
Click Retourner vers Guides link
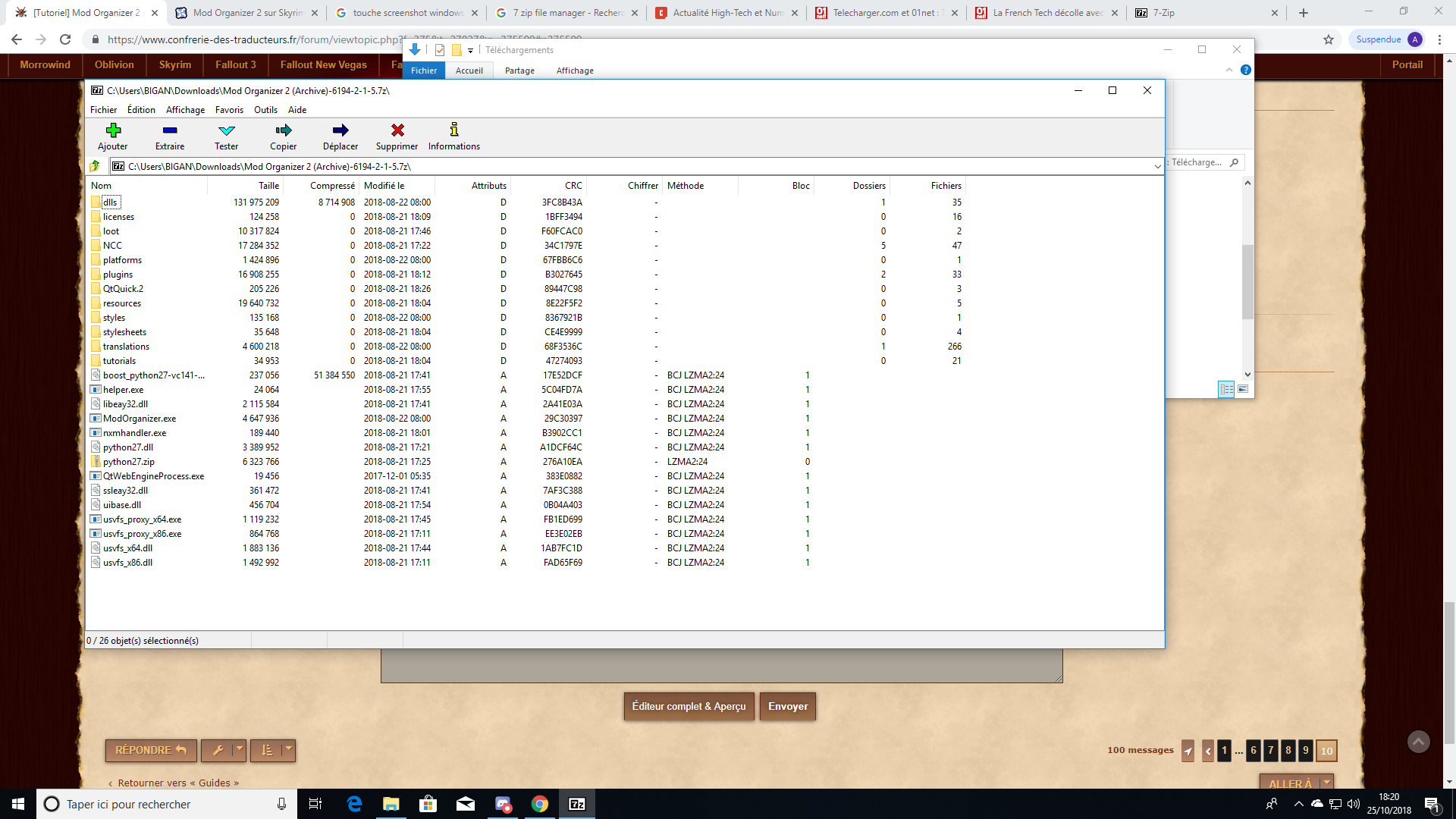(x=178, y=783)
